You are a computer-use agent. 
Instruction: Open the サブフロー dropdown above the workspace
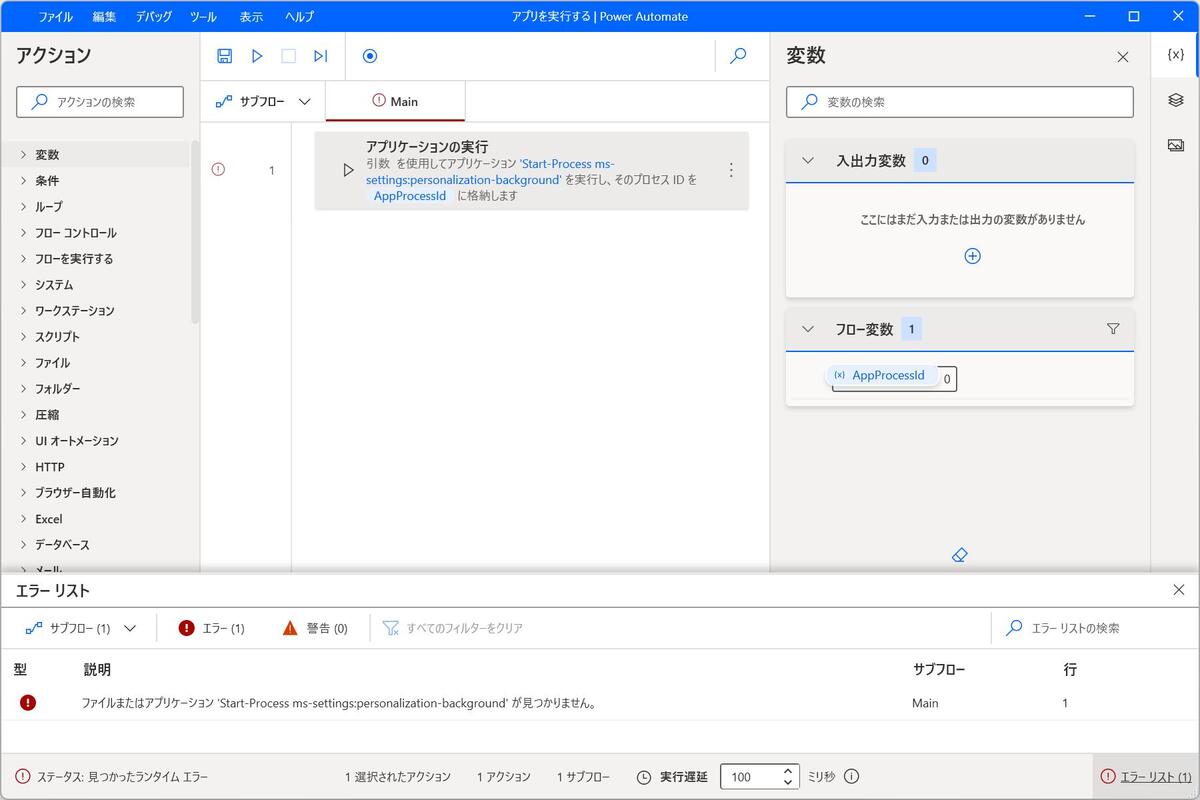[x=263, y=101]
